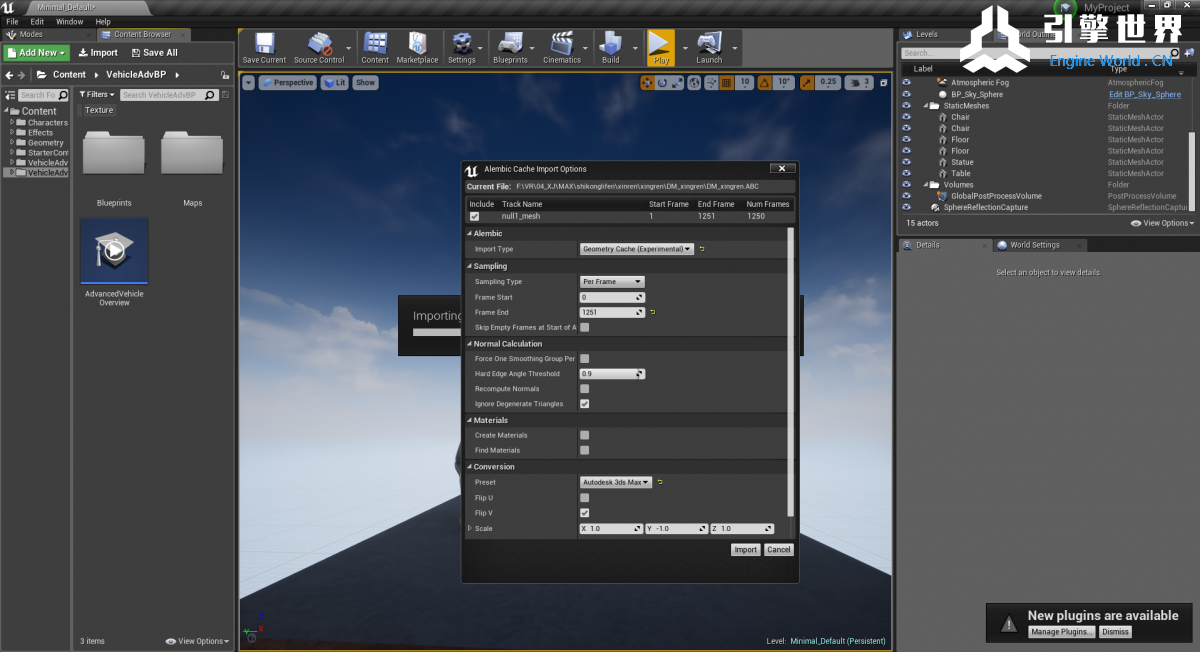
Task: Select the AdvancedVehicle Overview thumbnail
Action: tap(115, 252)
